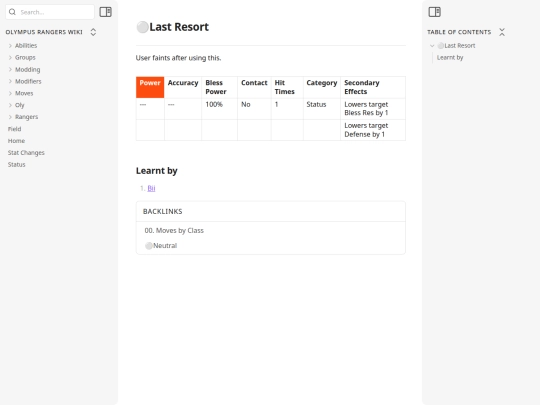Image resolution: width=540 pixels, height=405 pixels.
Task: Open the Stat Changes page
Action: (x=26, y=153)
